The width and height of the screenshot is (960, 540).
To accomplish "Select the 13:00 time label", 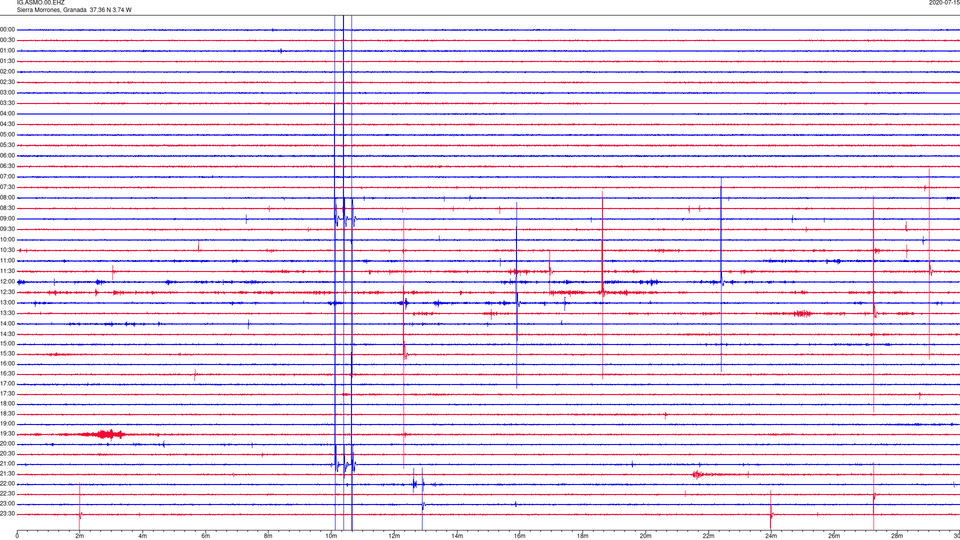I will point(8,302).
